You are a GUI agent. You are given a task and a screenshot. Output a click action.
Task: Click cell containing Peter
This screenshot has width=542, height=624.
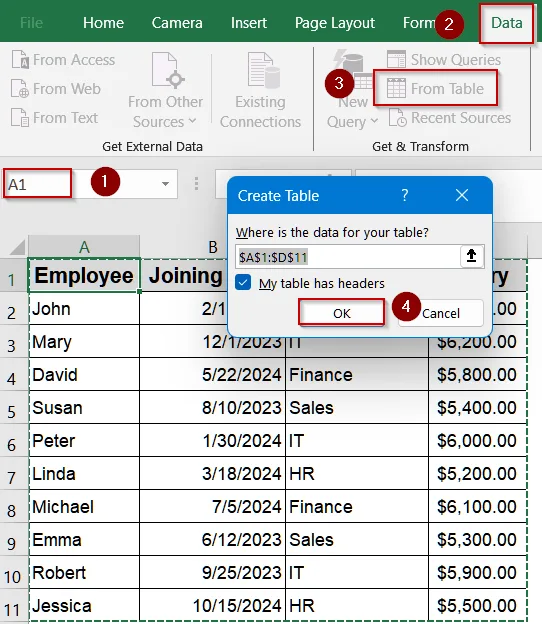[x=84, y=441]
